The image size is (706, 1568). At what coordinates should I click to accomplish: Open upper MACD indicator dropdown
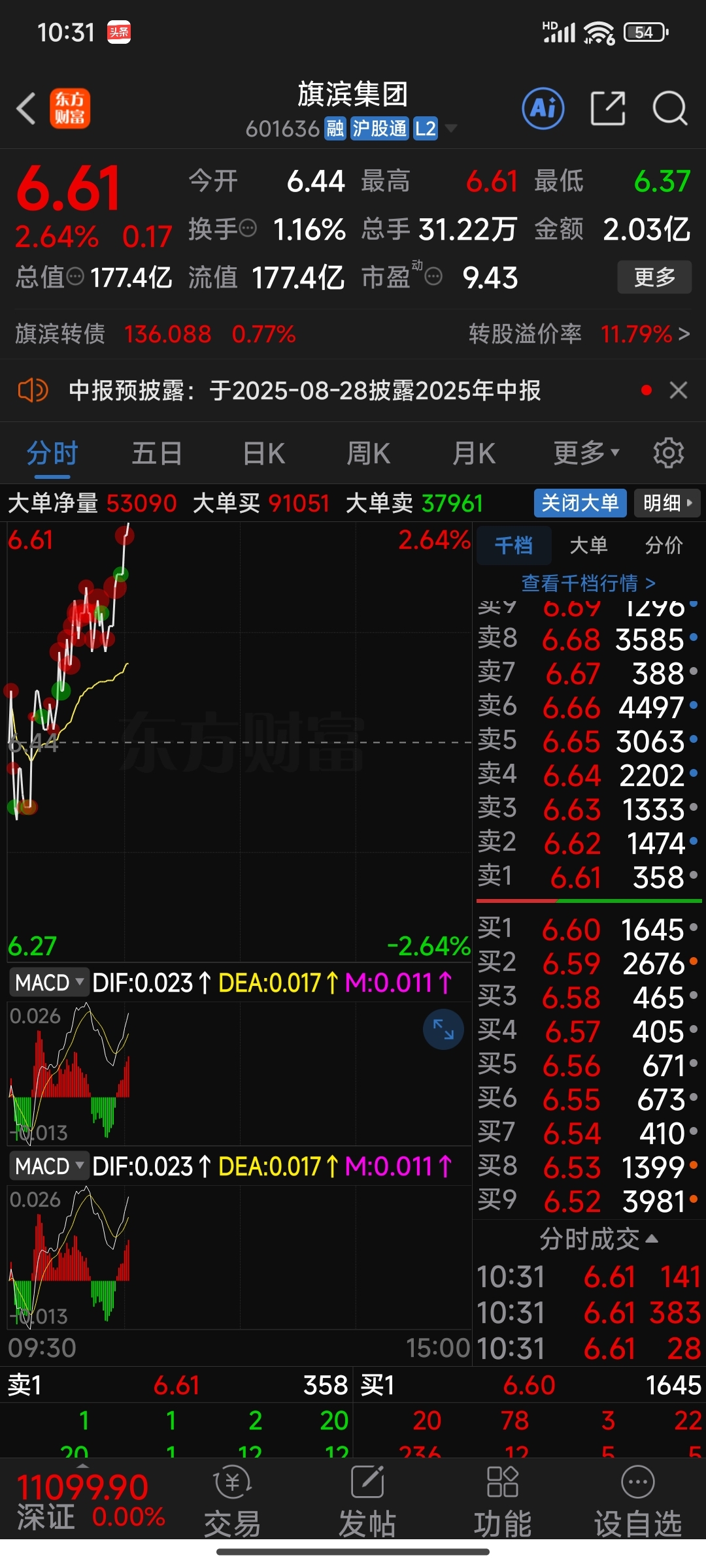coord(49,982)
